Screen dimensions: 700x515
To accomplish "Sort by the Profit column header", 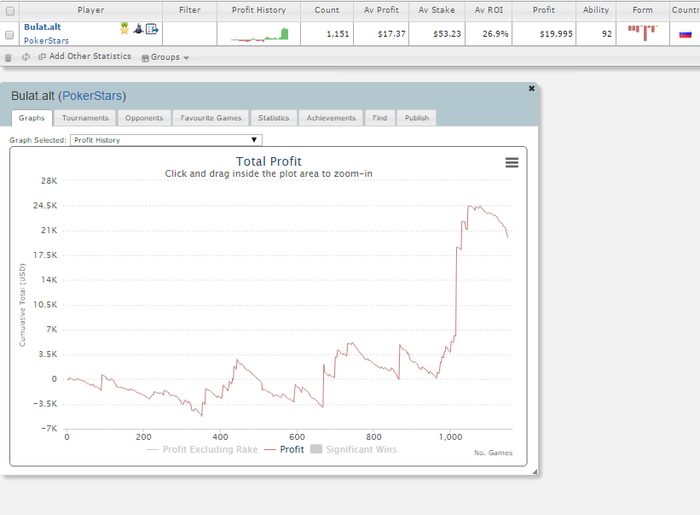I will pyautogui.click(x=544, y=10).
